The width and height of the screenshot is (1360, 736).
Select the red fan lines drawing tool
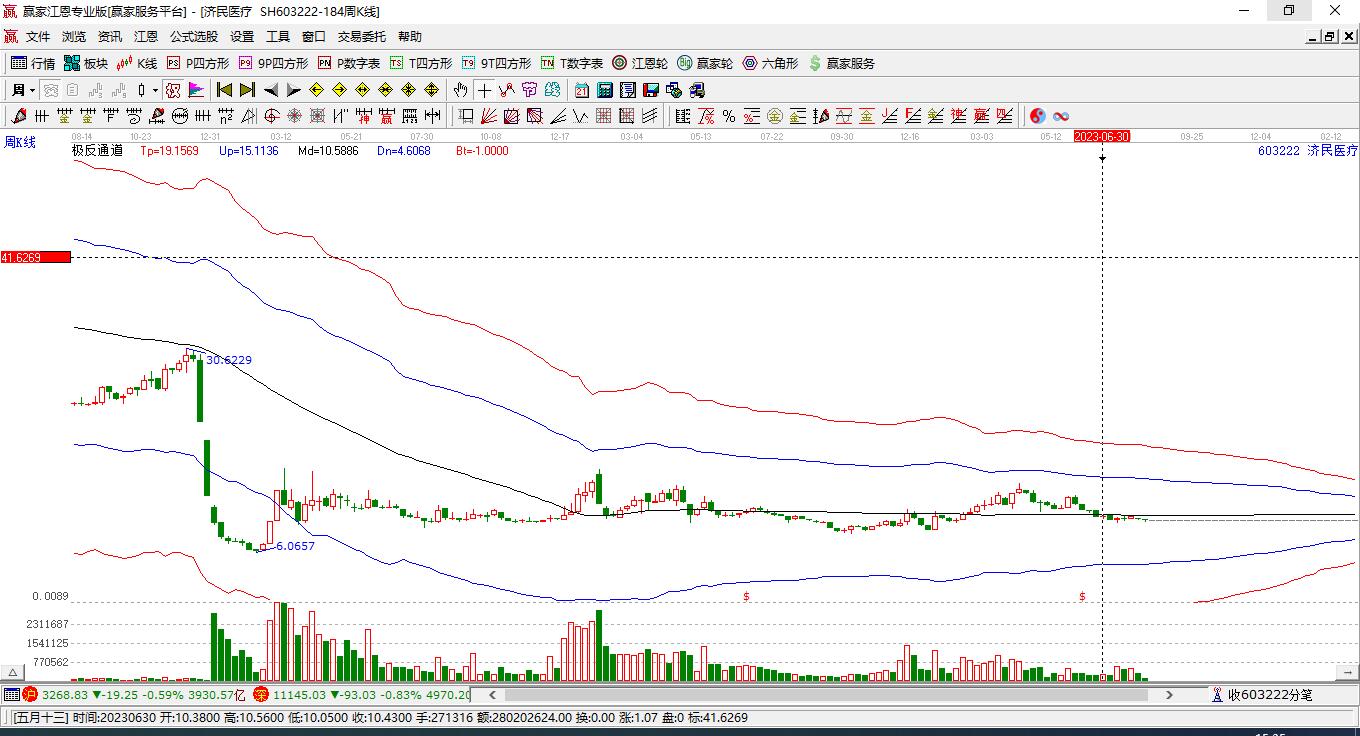tap(489, 116)
